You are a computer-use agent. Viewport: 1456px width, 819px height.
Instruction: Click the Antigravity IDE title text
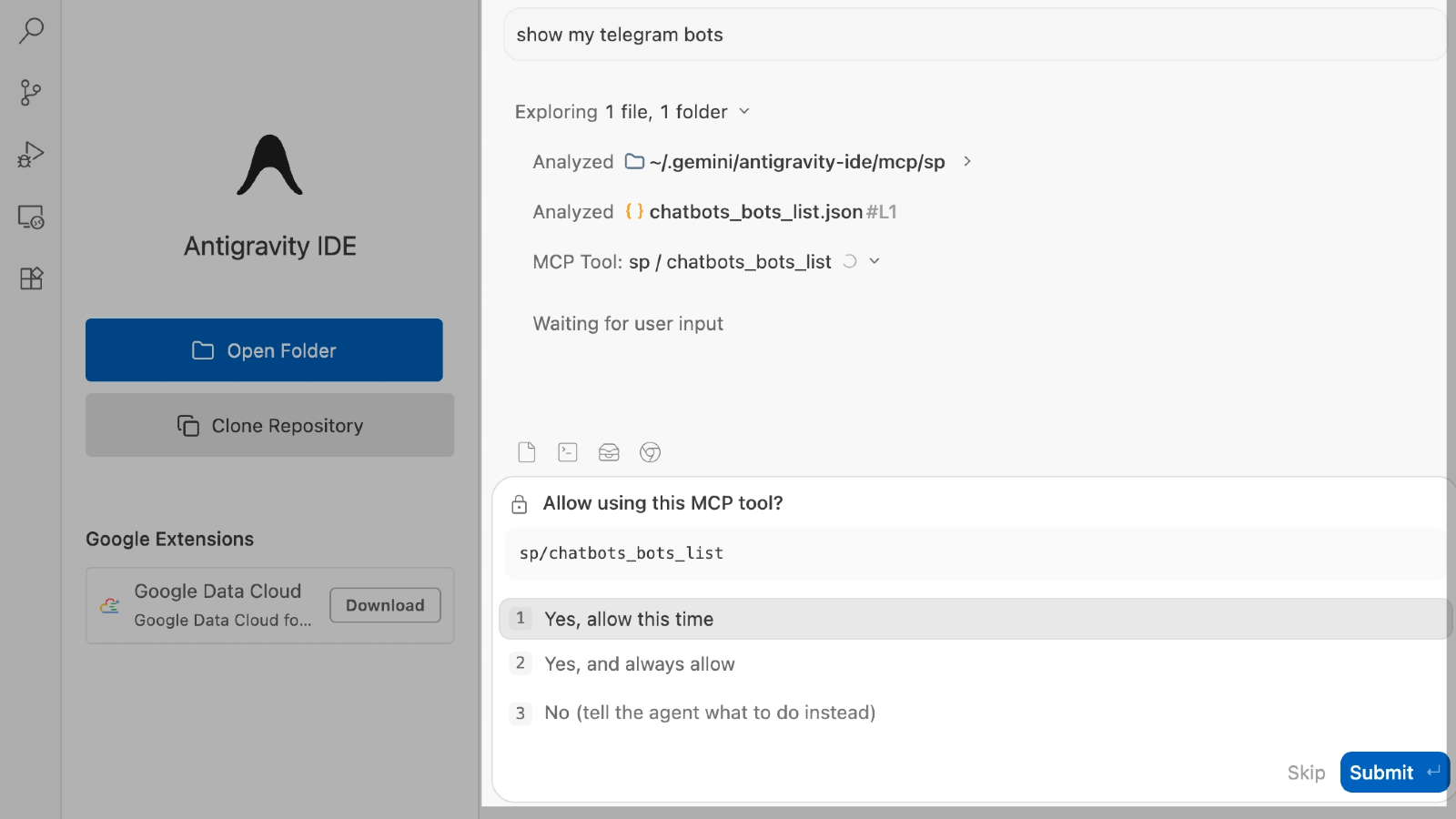[270, 246]
